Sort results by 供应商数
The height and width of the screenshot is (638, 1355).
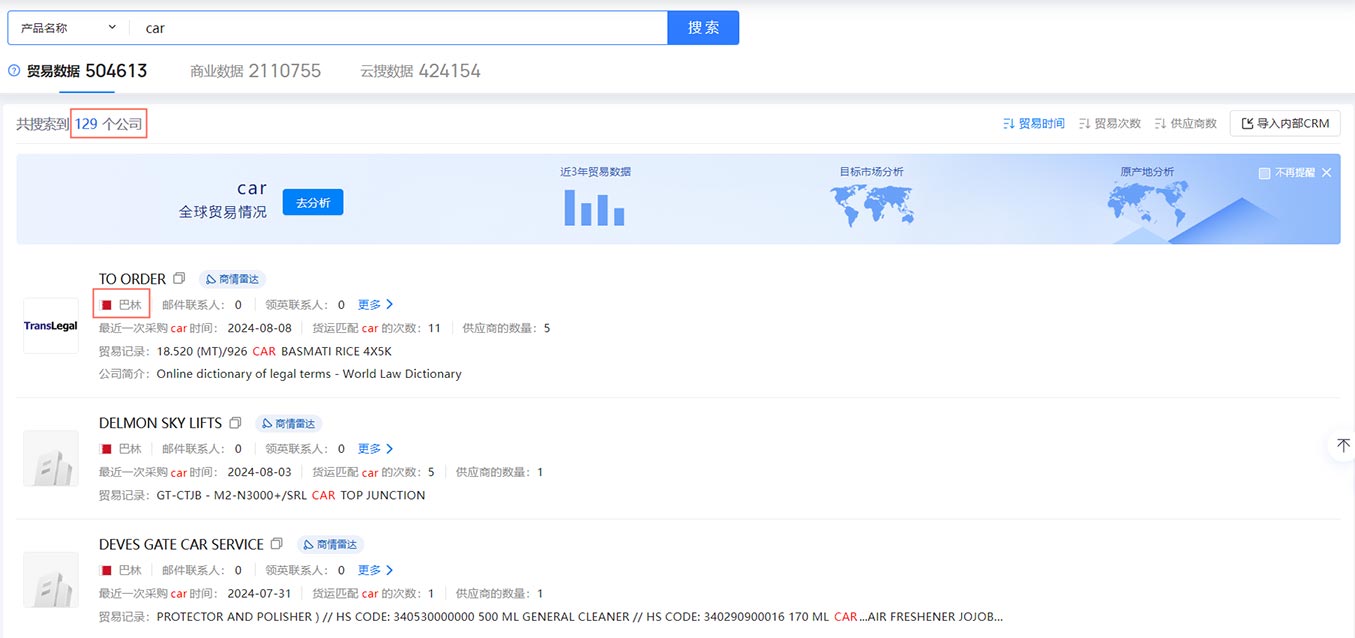1185,124
